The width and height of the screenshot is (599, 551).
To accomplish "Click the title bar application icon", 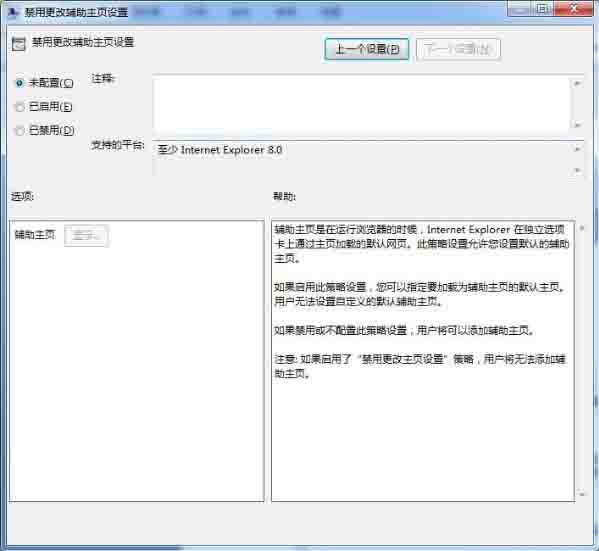I will click(x=13, y=12).
